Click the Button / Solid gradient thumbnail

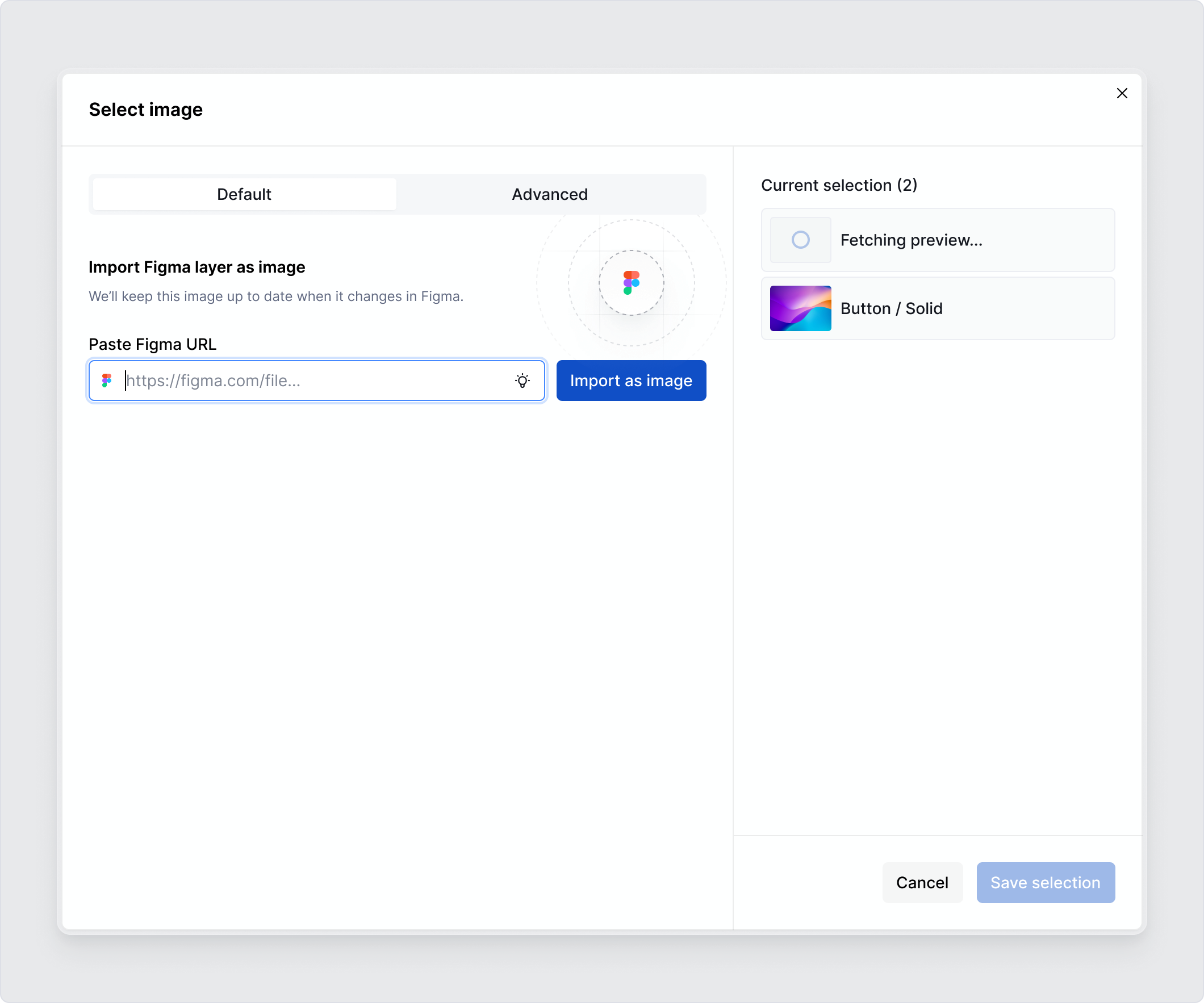click(x=800, y=308)
